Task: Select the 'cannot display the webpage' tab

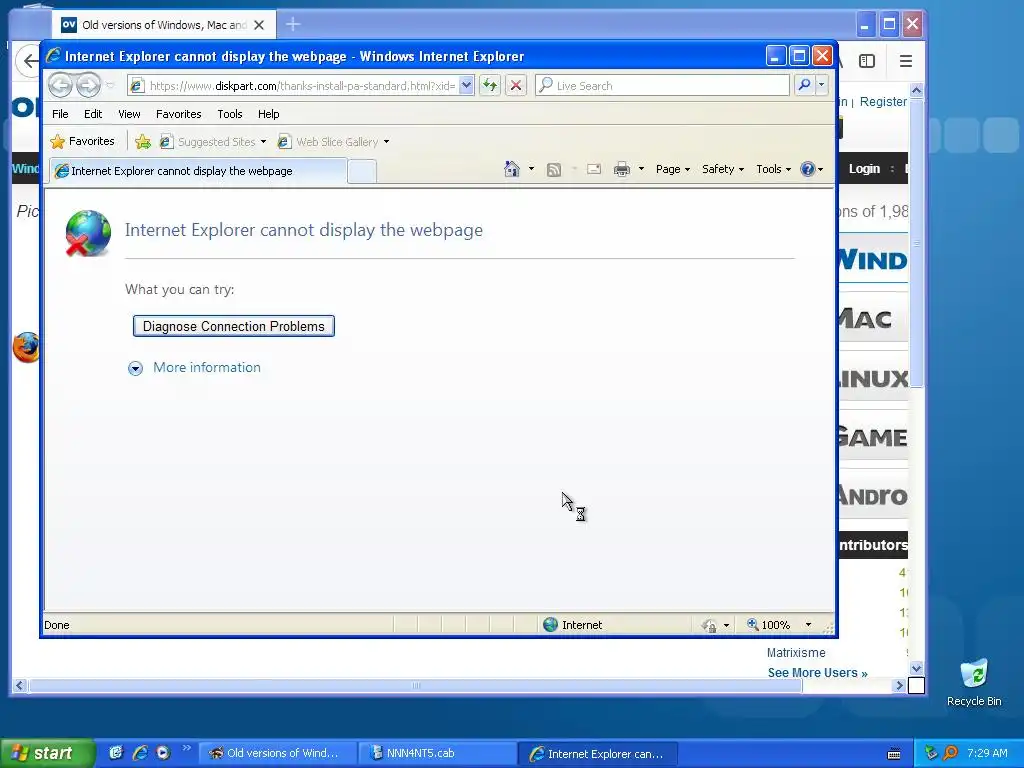Action: pos(199,171)
